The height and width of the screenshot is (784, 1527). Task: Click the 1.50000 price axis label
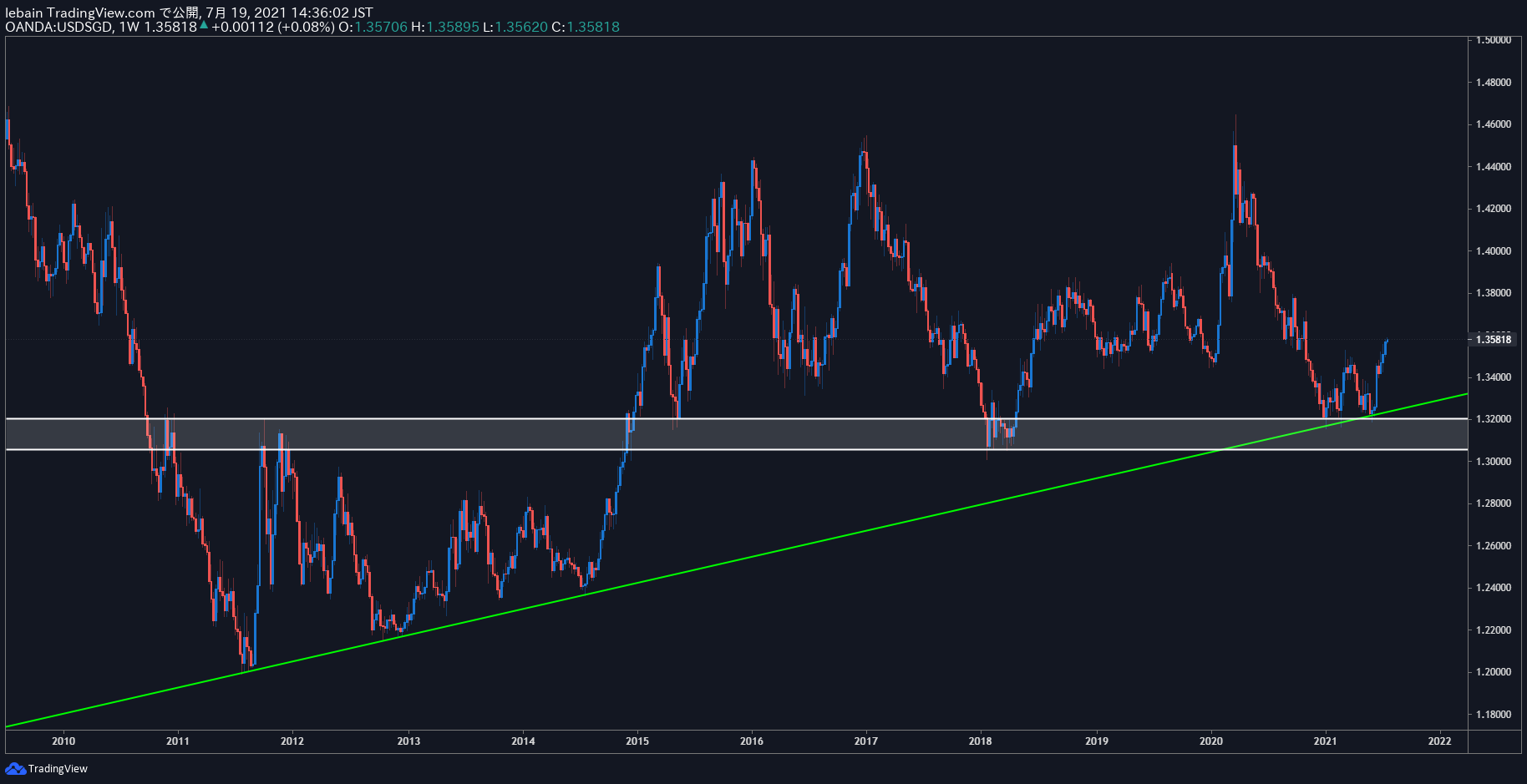click(1494, 40)
